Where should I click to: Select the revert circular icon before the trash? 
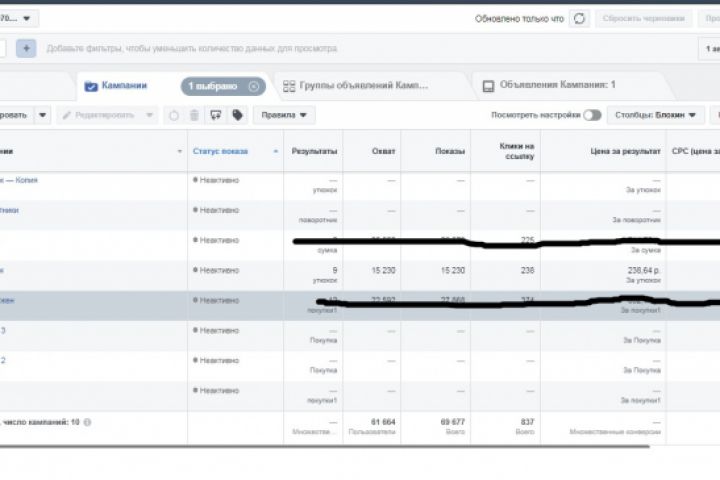tap(174, 115)
